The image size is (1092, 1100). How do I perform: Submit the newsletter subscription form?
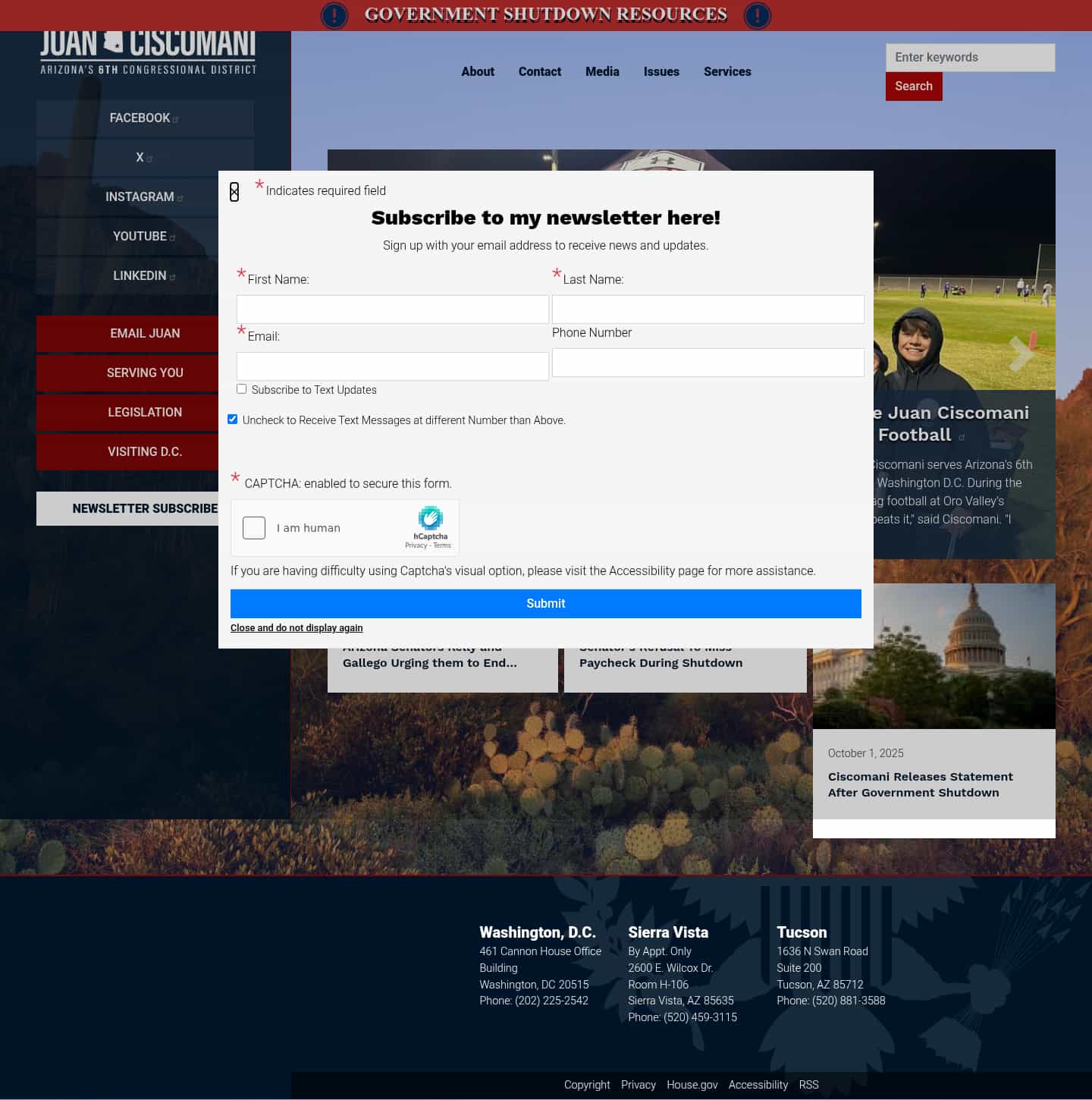546,604
